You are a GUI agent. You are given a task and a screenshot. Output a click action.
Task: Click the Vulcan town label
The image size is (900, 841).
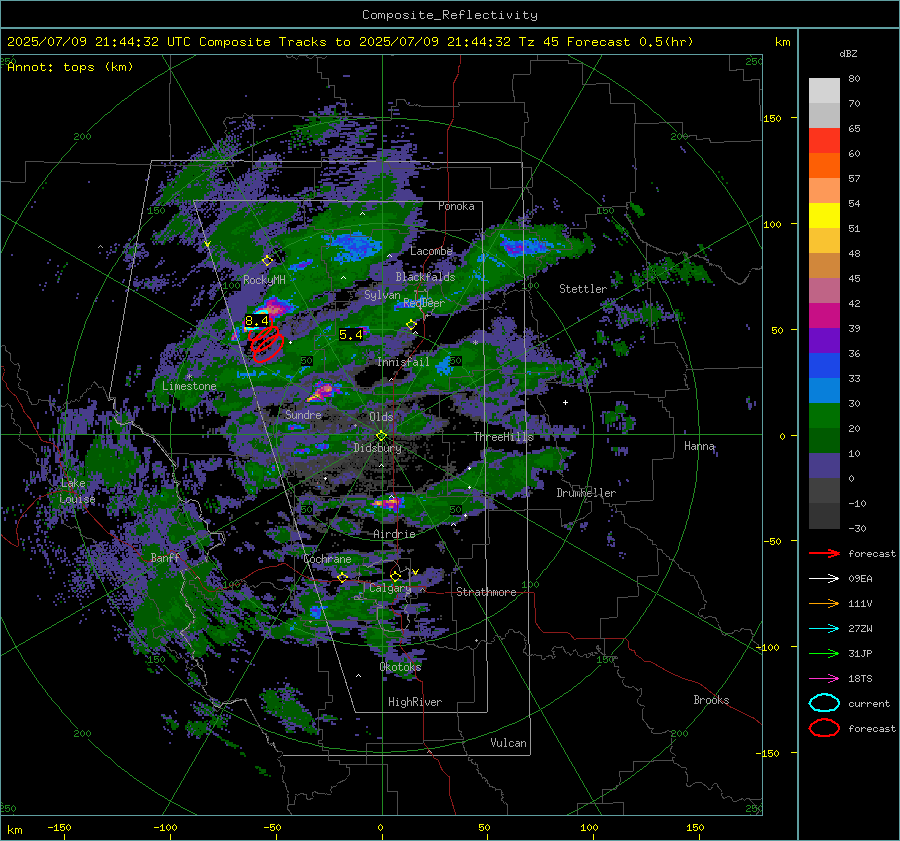[x=508, y=743]
